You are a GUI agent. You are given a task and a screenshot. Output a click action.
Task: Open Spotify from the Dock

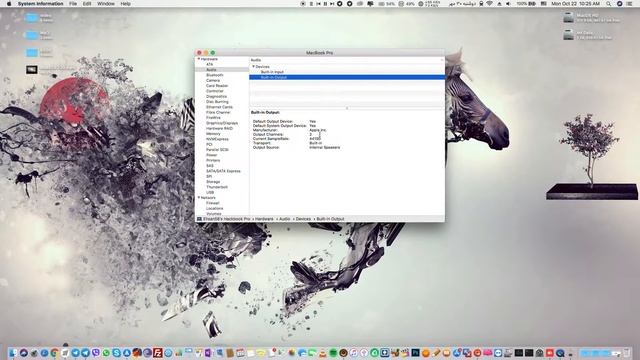tap(333, 353)
